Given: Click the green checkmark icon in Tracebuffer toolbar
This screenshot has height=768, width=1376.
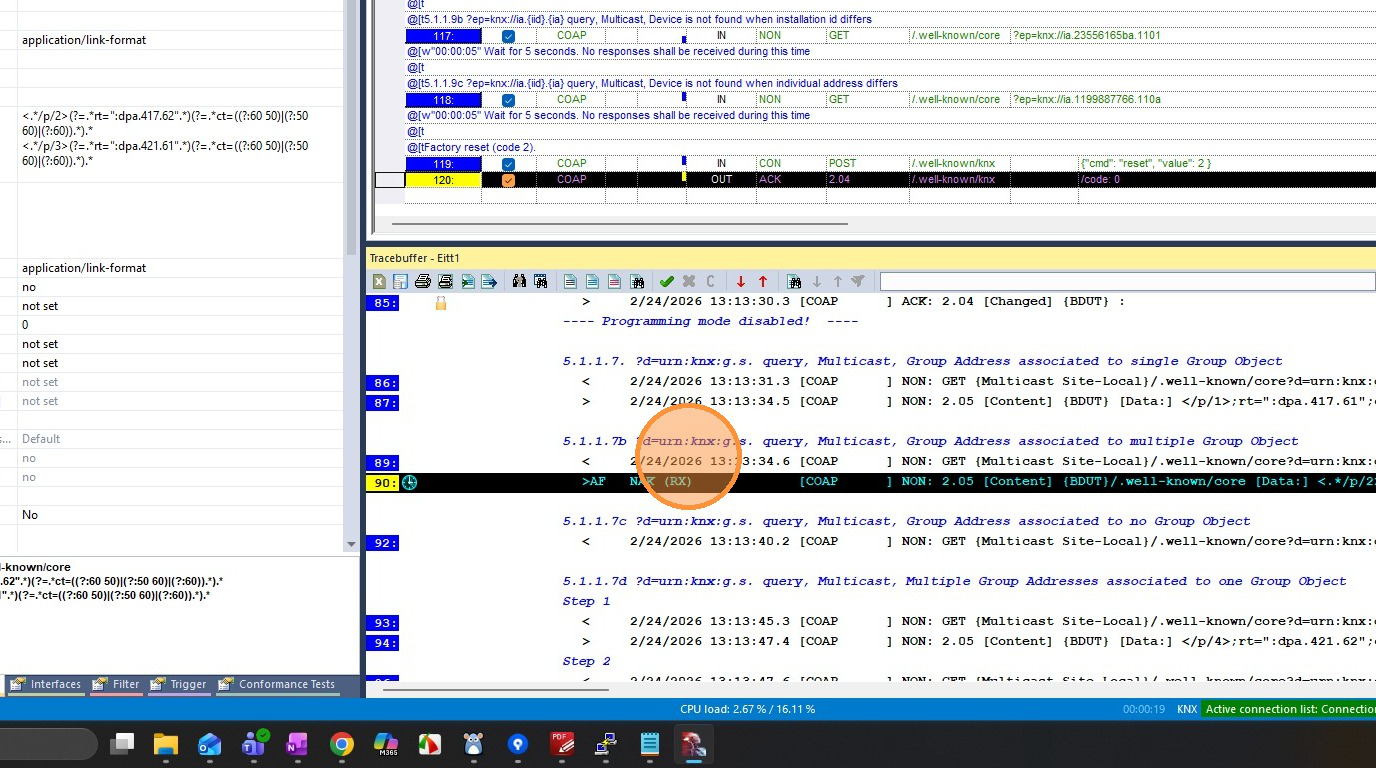Looking at the screenshot, I should pyautogui.click(x=667, y=282).
